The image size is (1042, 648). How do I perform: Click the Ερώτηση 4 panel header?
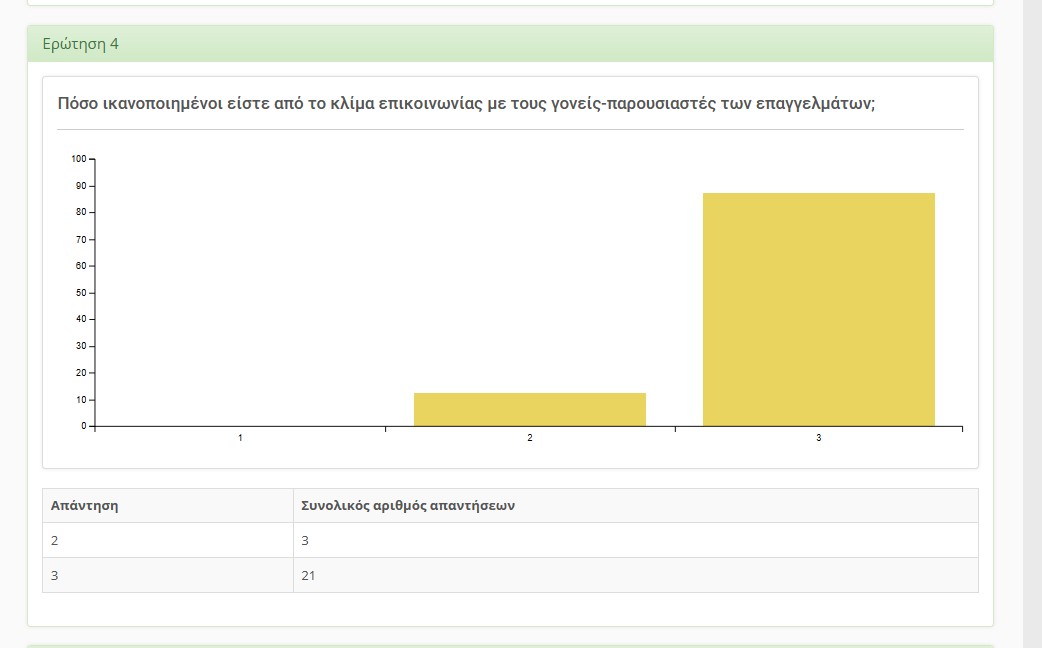81,44
